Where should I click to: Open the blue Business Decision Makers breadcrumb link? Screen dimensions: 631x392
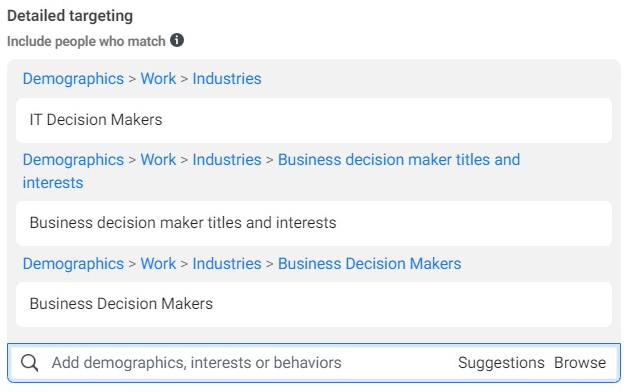[x=369, y=264]
